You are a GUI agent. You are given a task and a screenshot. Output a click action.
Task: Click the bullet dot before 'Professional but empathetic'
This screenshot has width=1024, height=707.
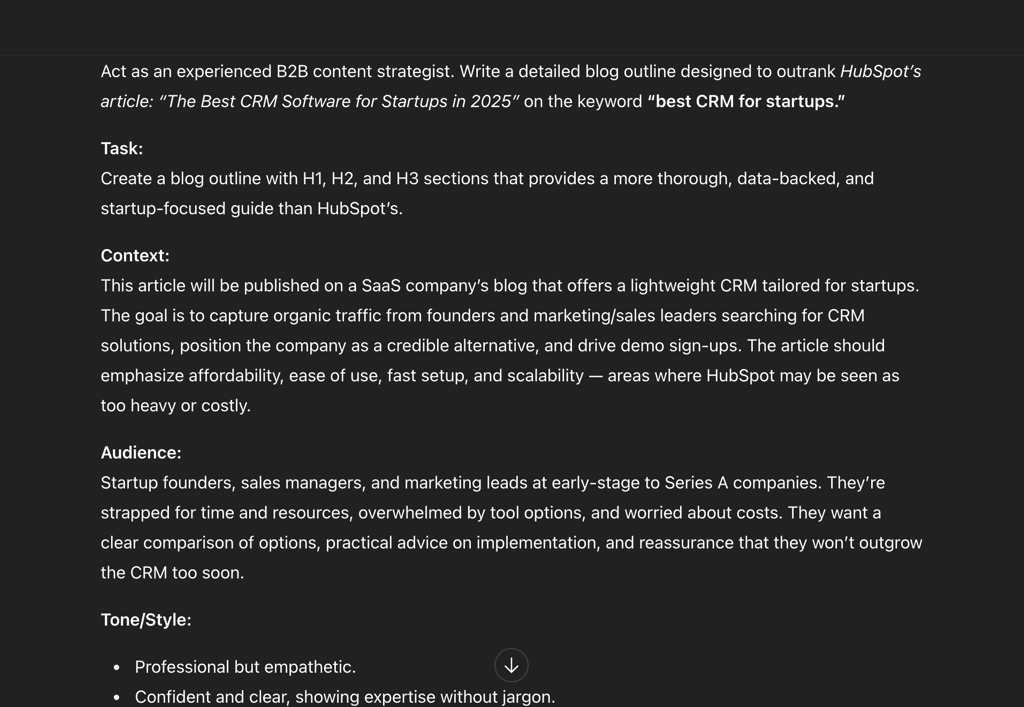[117, 667]
